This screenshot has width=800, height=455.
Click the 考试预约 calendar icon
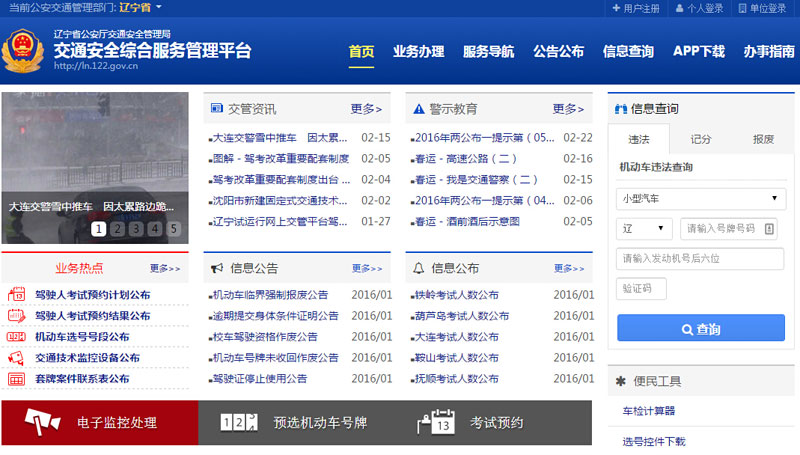pos(436,422)
